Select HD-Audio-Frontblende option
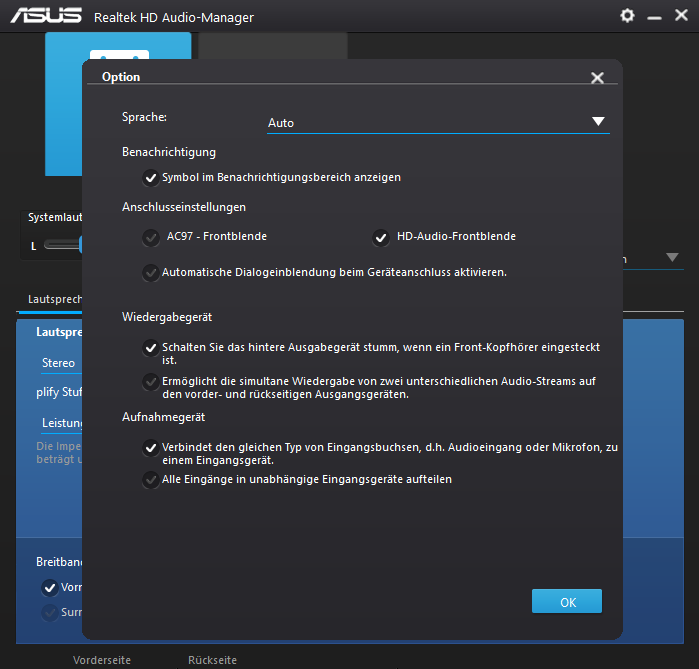Screen dimensions: 699x669 click(381, 238)
